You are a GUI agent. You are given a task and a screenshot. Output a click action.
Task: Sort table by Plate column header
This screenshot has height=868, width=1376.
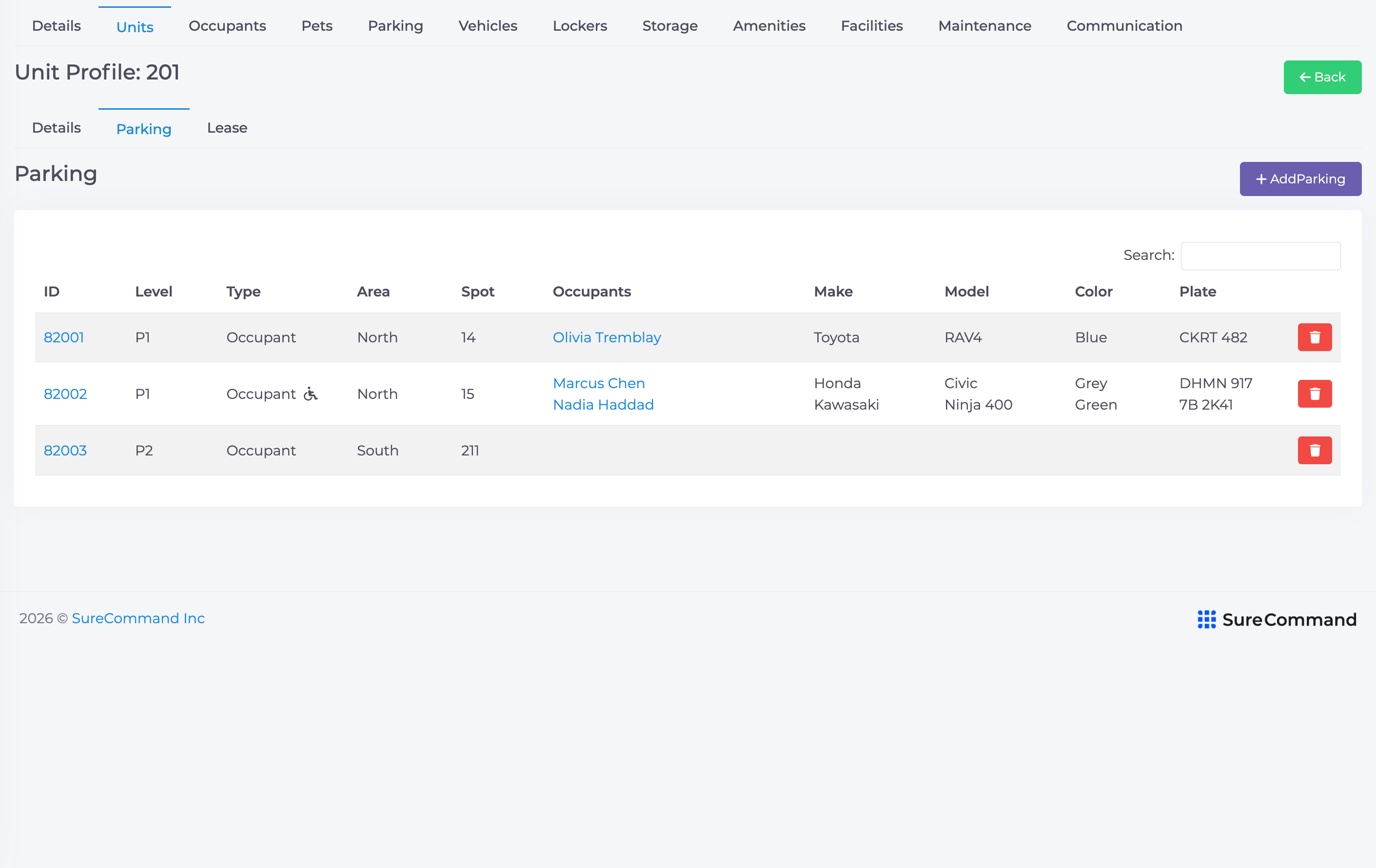coord(1198,292)
